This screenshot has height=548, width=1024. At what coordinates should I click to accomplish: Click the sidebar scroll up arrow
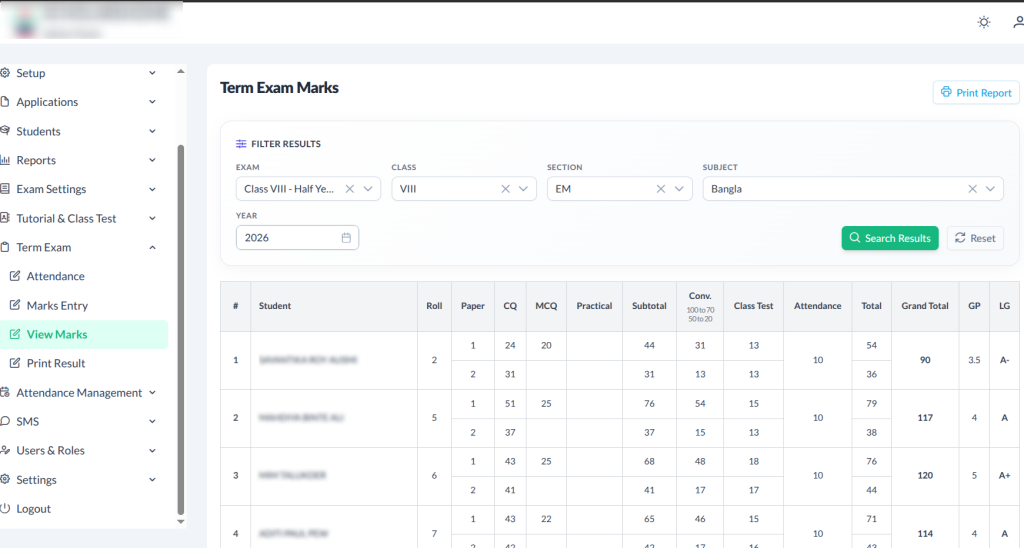click(x=181, y=71)
